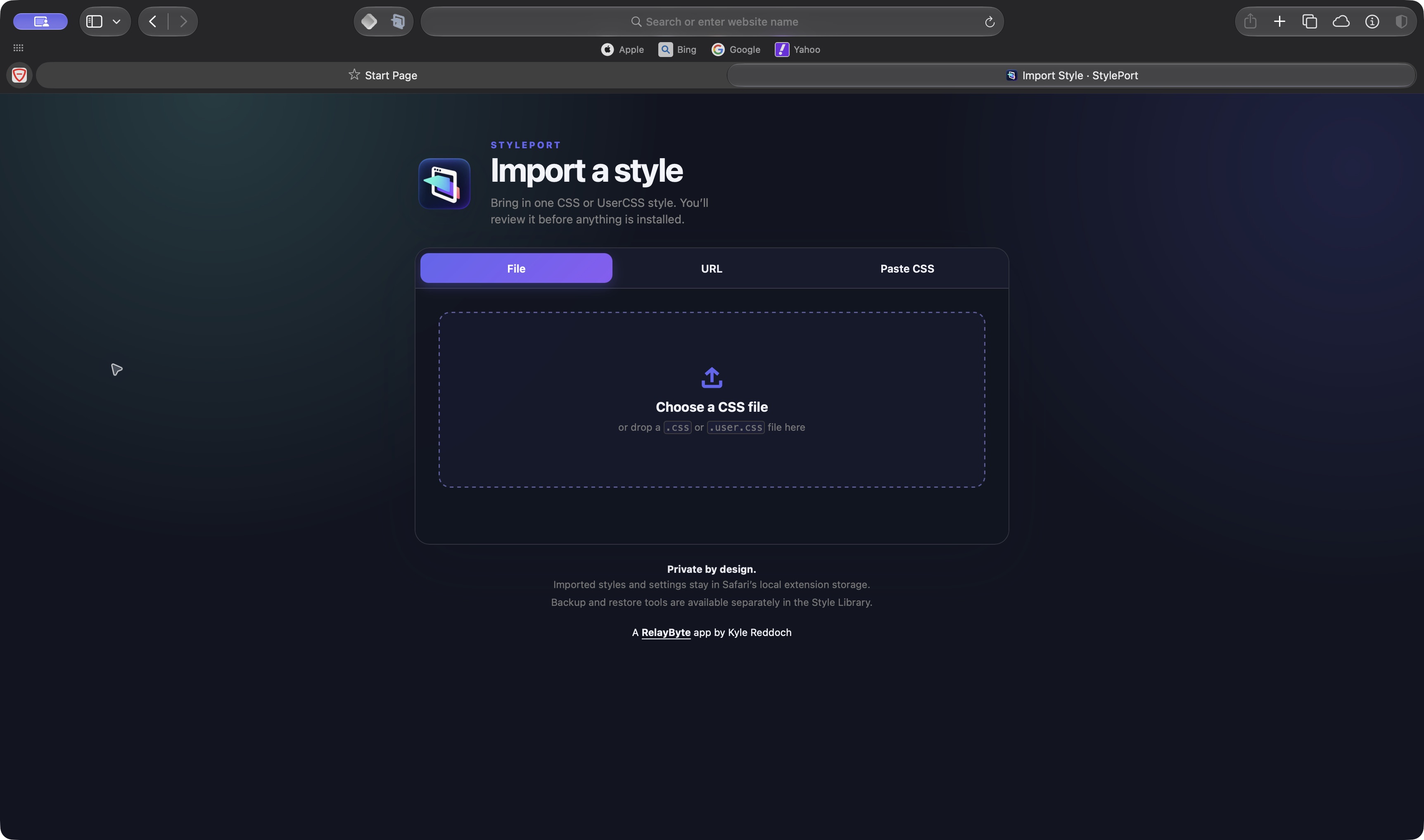1424x840 pixels.
Task: Click the StylePort app logo
Action: point(444,184)
